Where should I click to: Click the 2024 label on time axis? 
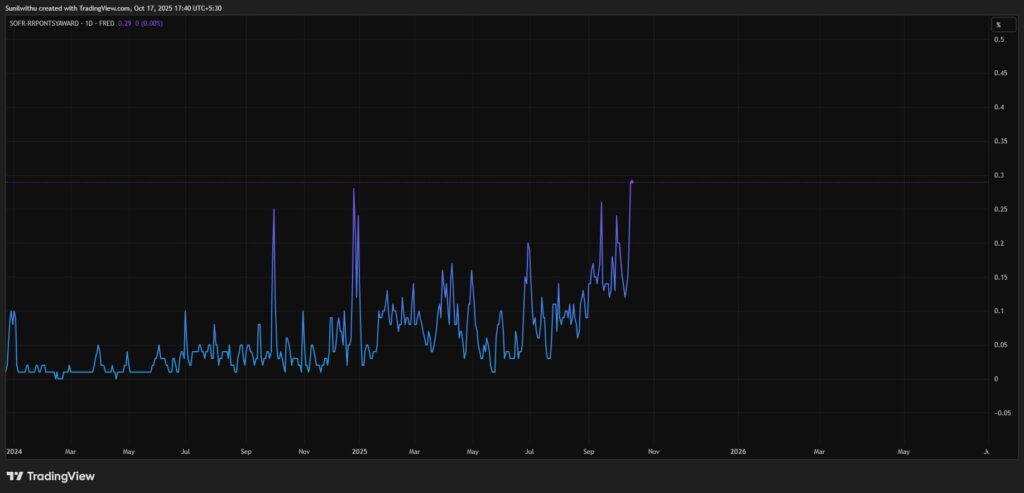point(14,451)
